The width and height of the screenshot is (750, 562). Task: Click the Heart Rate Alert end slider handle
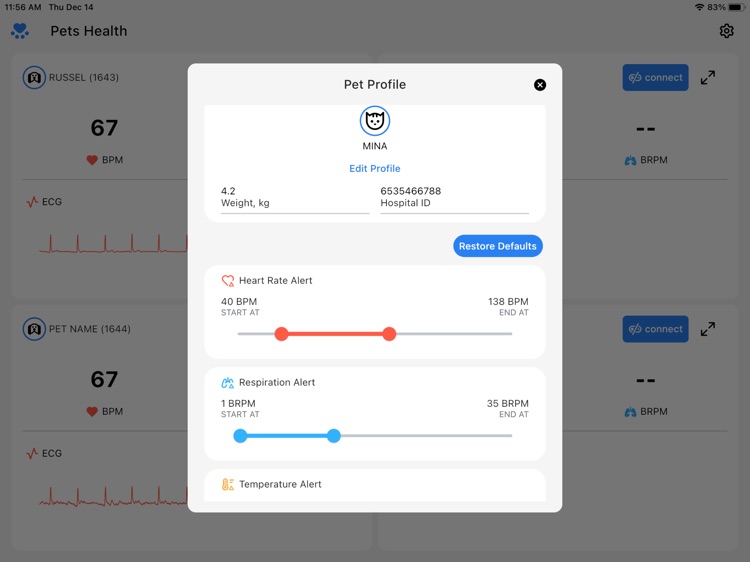pyautogui.click(x=389, y=334)
